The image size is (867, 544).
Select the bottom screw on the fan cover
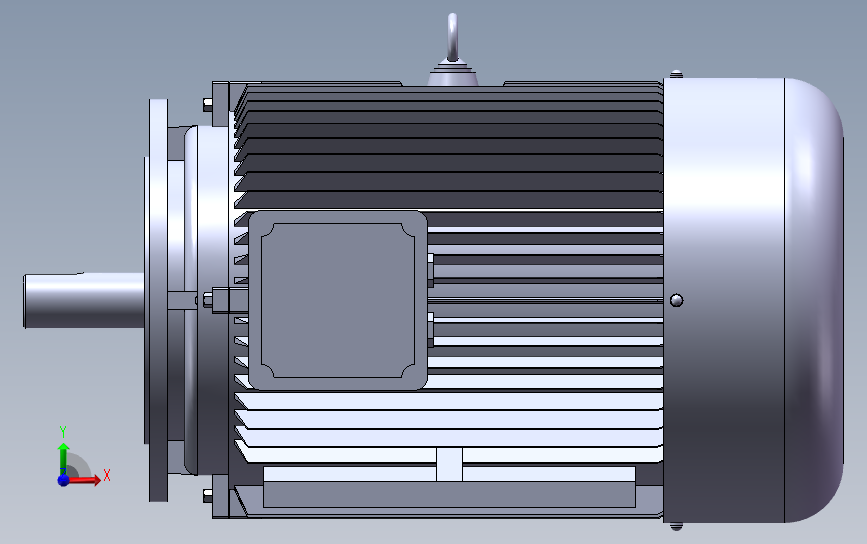pos(676,526)
